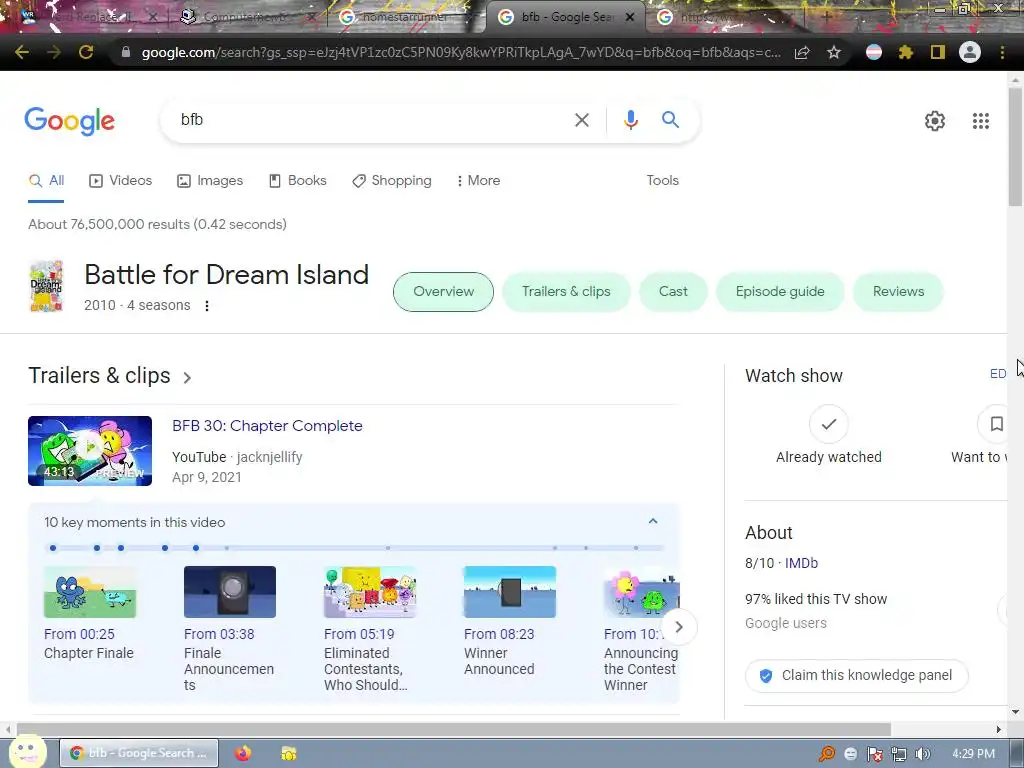Screen dimensions: 1024x768
Task: Select the Episode guide chip
Action: pos(780,291)
